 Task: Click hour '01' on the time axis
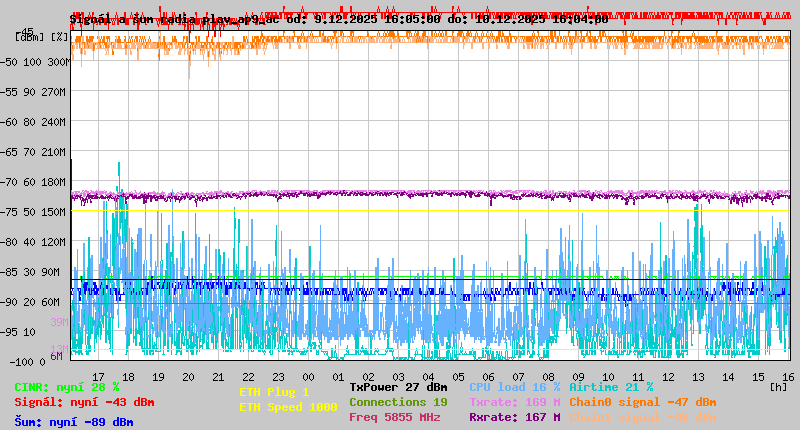338,377
